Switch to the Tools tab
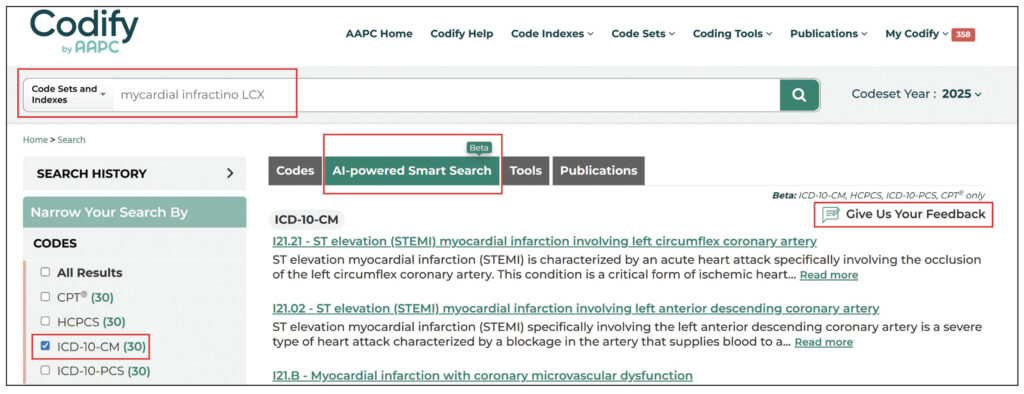The image size is (1024, 394). point(526,171)
